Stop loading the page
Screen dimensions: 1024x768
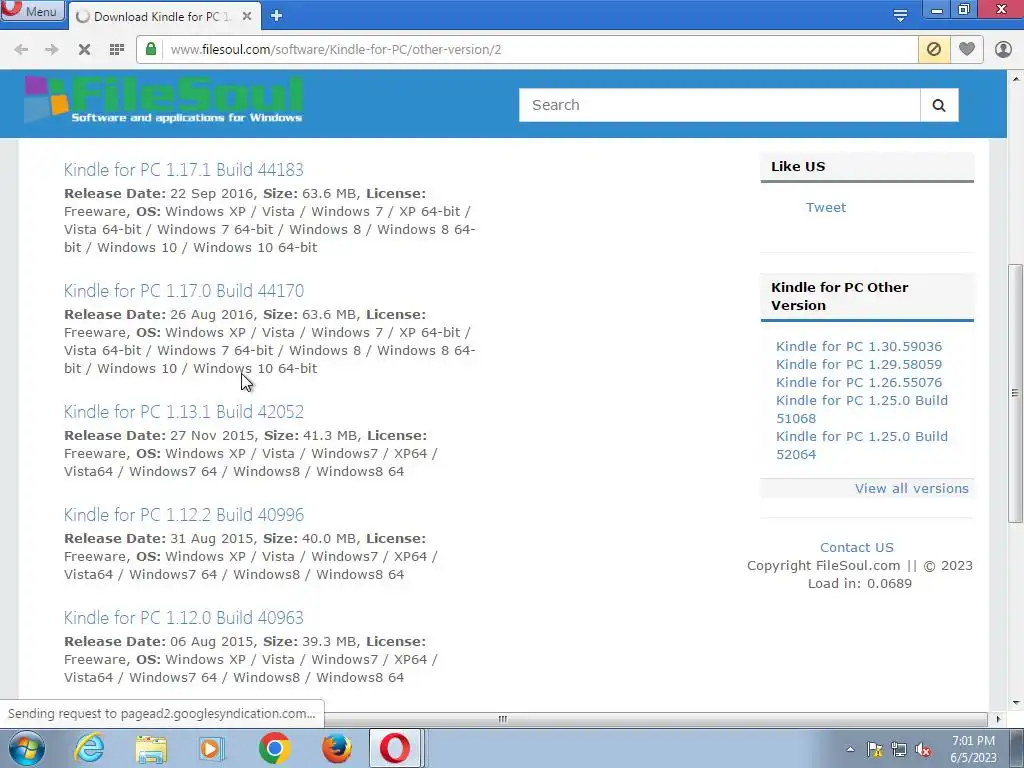click(84, 50)
